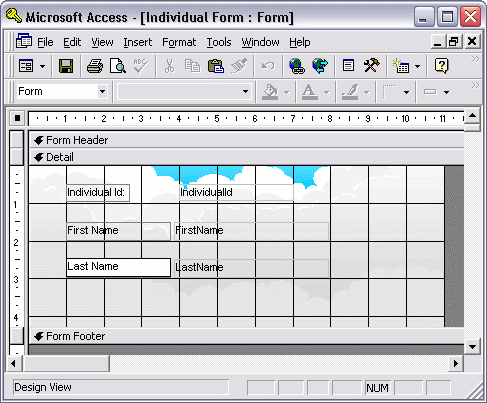This screenshot has width=487, height=403.
Task: Restore the inner form document window
Action: click(454, 42)
